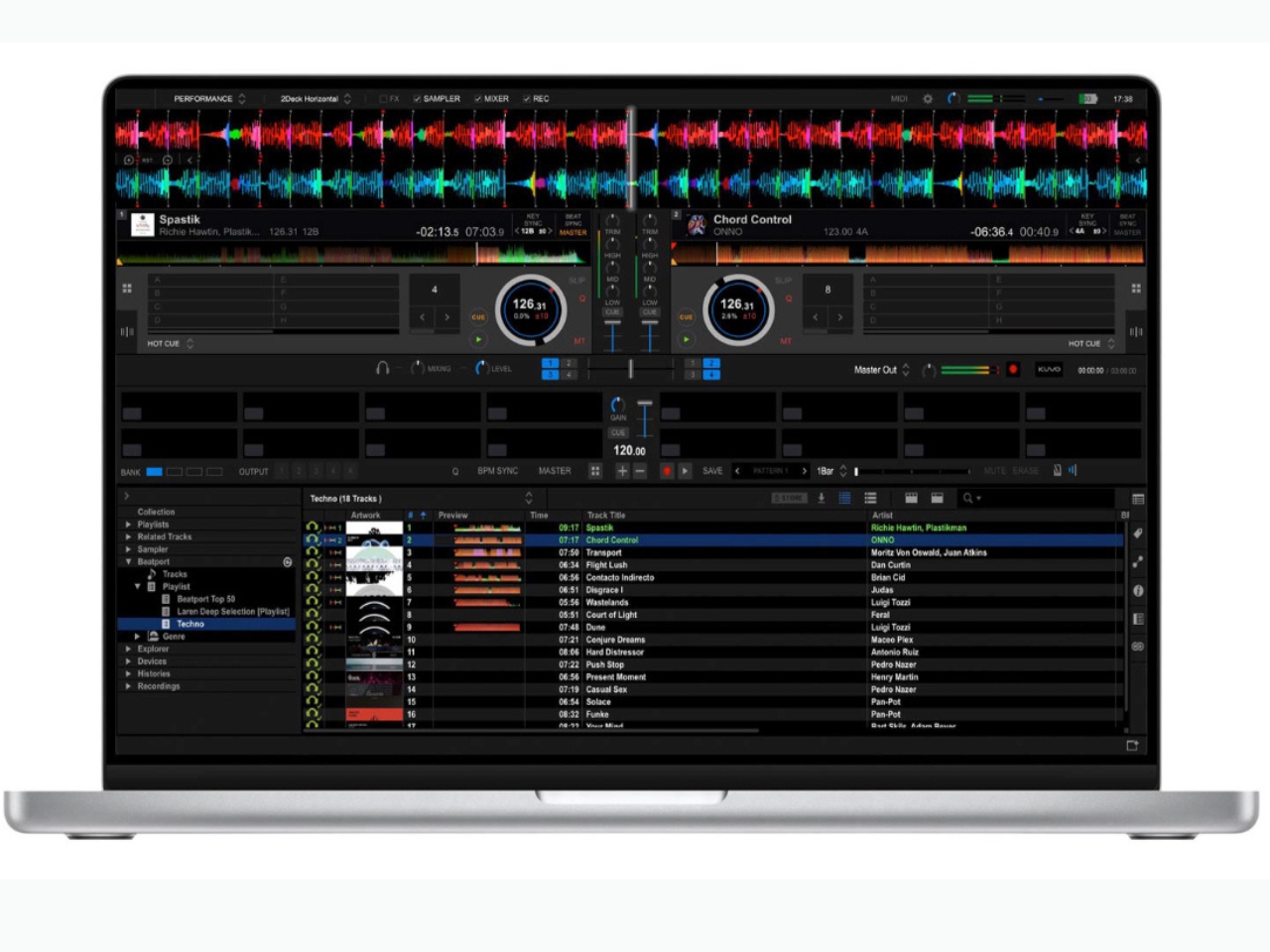Open the tag icon in right sidebar
Screen dimensions: 1270x952
[1138, 534]
